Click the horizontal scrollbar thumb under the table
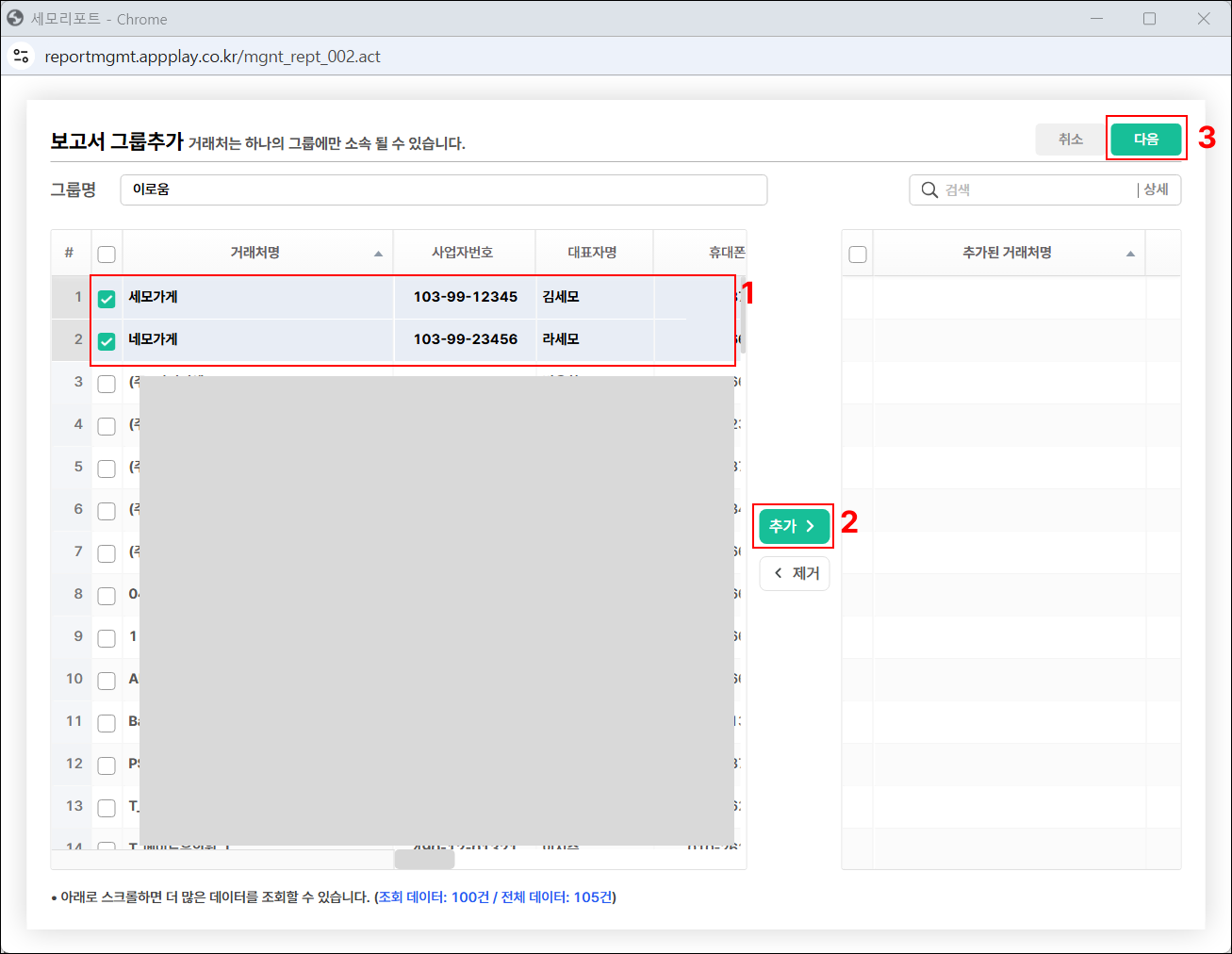Screen dimensions: 1232x954 tap(424, 860)
